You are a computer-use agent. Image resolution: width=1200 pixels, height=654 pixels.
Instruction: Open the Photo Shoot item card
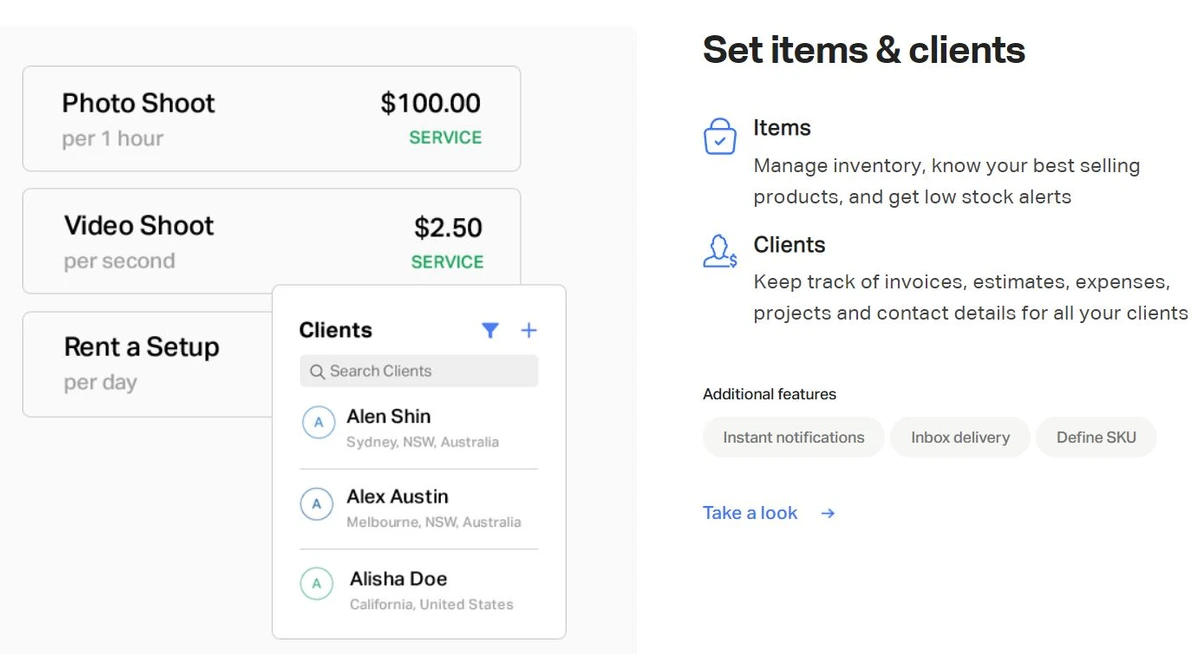pyautogui.click(x=271, y=119)
